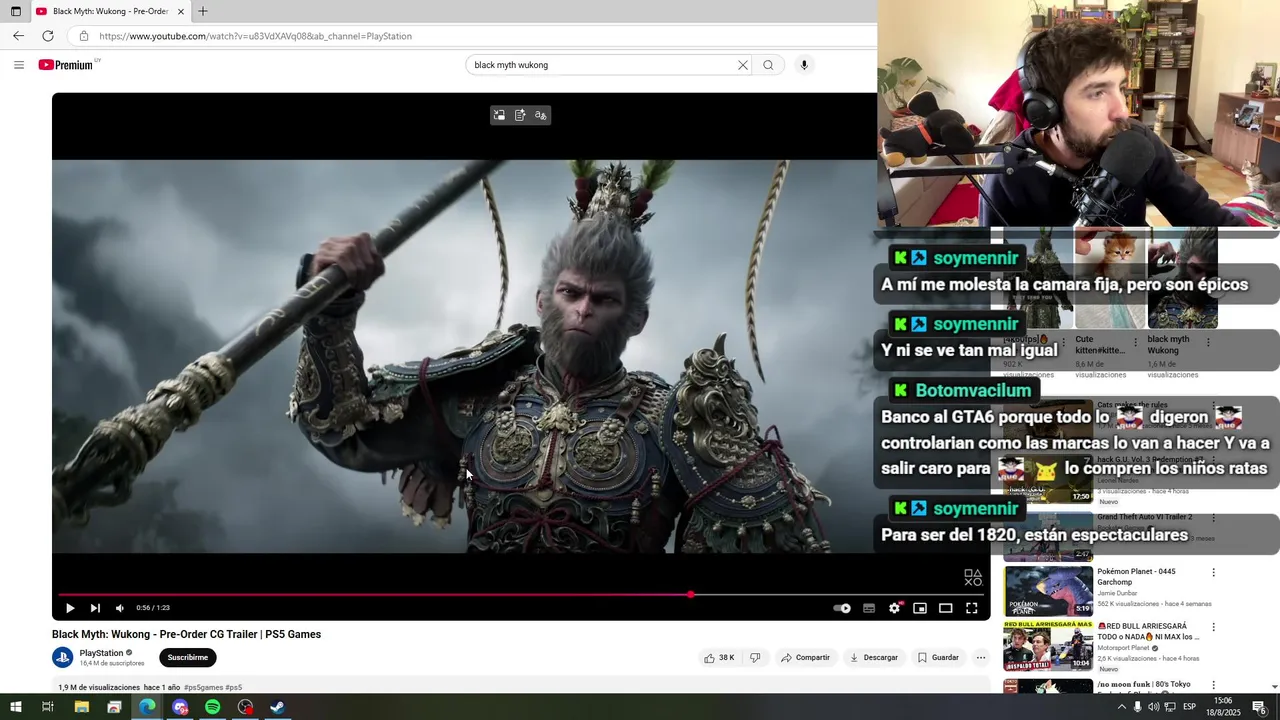
Task: Open more actions menu beside Guardar
Action: (x=981, y=657)
